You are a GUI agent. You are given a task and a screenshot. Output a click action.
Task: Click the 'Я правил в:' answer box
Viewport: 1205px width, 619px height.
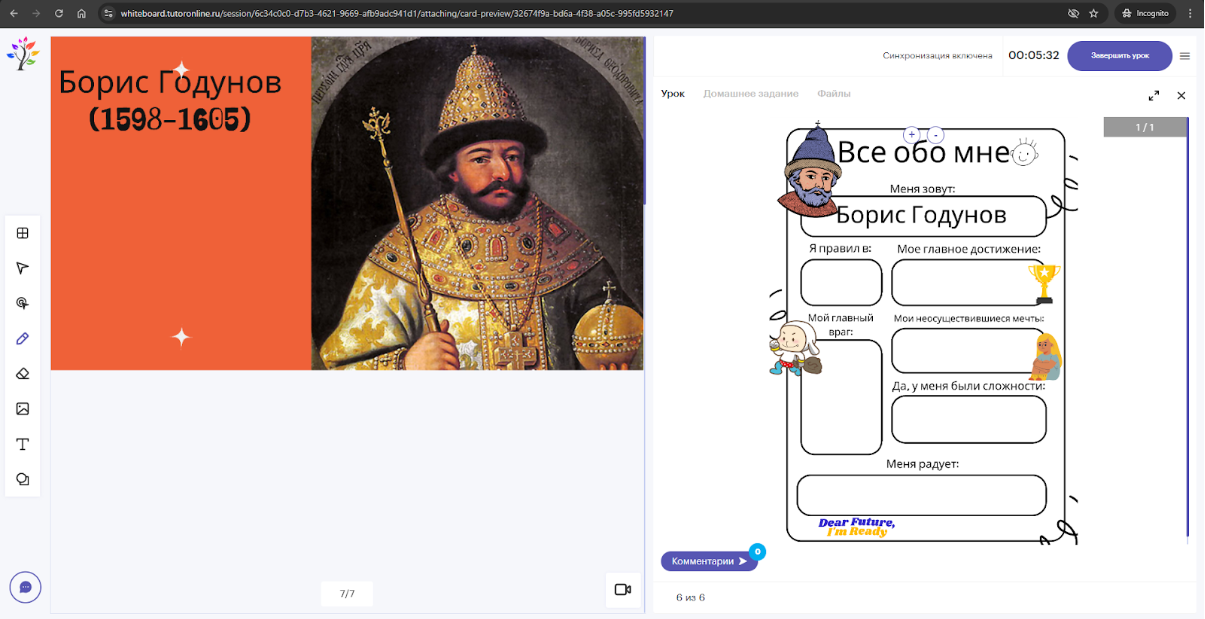coord(841,282)
